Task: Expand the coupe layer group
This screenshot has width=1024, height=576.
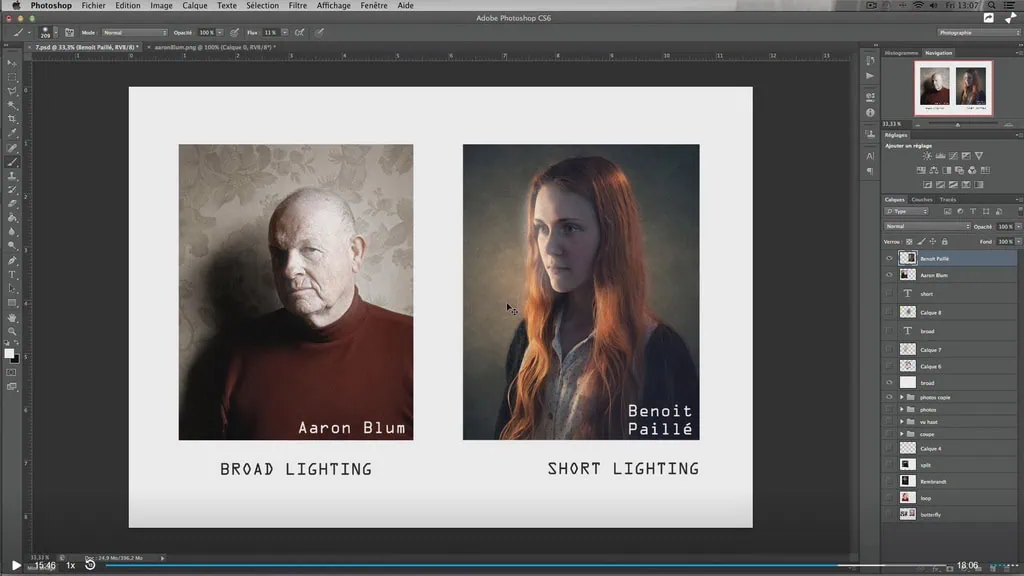Action: 901,434
